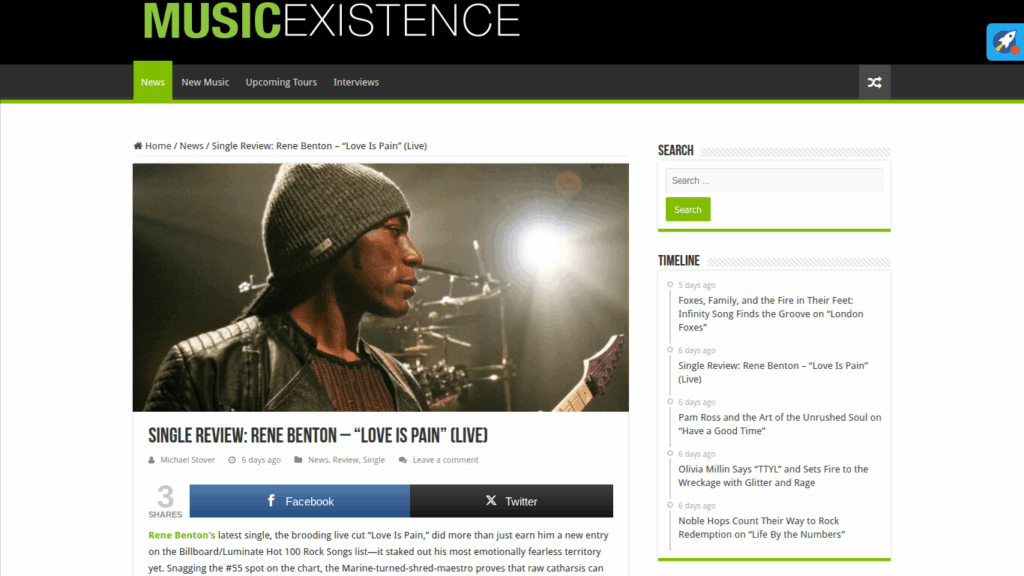Viewport: 1024px width, 576px height.
Task: Click the author person icon
Action: click(x=152, y=460)
